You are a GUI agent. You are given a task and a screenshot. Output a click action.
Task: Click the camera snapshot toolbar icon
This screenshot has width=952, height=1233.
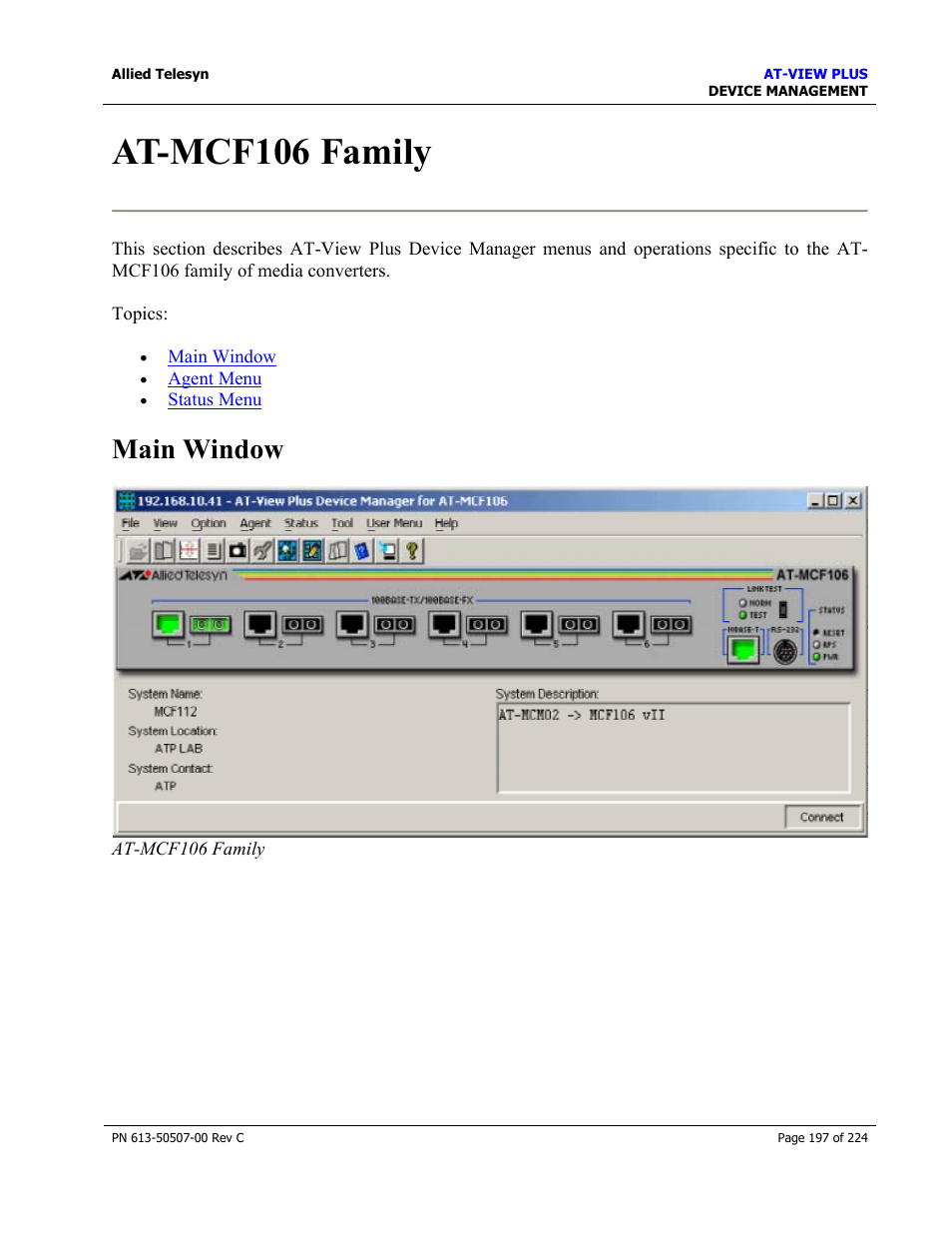coord(238,550)
